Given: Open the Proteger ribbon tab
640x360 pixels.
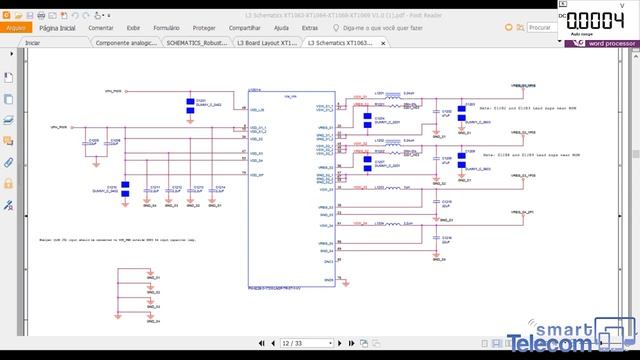Looking at the screenshot, I should (204, 28).
